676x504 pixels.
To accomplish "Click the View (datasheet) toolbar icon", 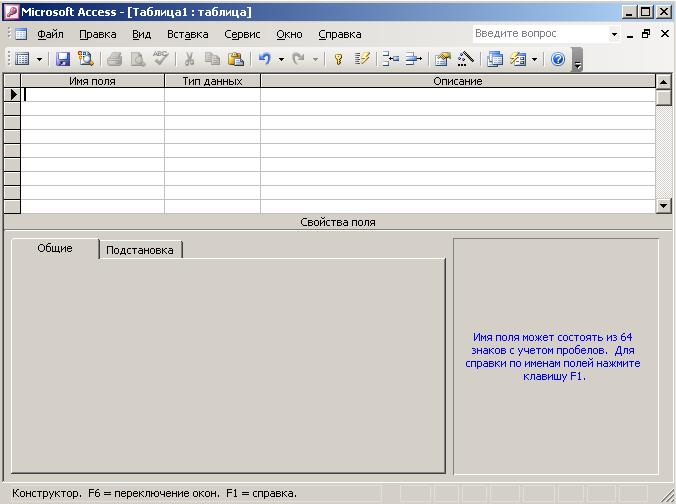I will click(x=22, y=59).
